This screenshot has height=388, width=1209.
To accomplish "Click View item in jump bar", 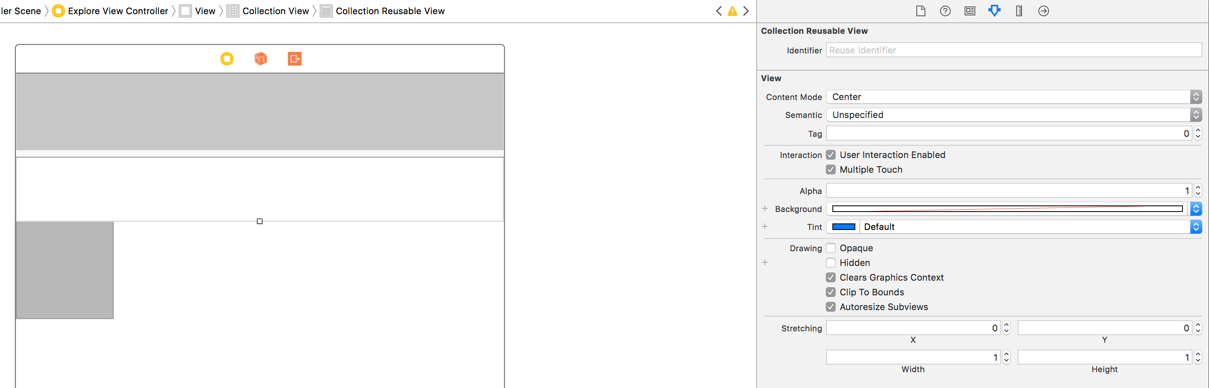I will tap(197, 11).
